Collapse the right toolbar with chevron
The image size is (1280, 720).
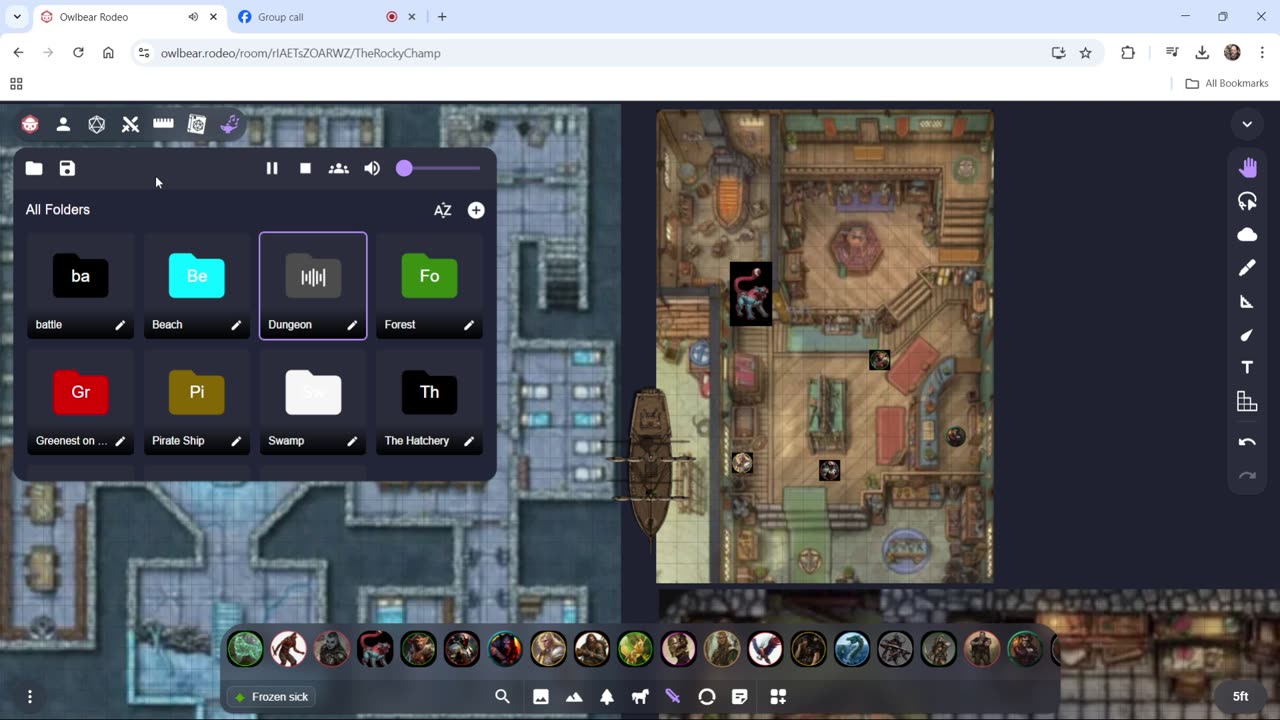click(1247, 124)
